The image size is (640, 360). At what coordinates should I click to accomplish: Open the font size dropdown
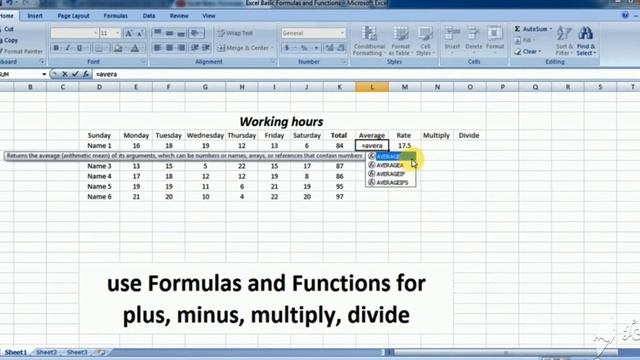tap(118, 33)
